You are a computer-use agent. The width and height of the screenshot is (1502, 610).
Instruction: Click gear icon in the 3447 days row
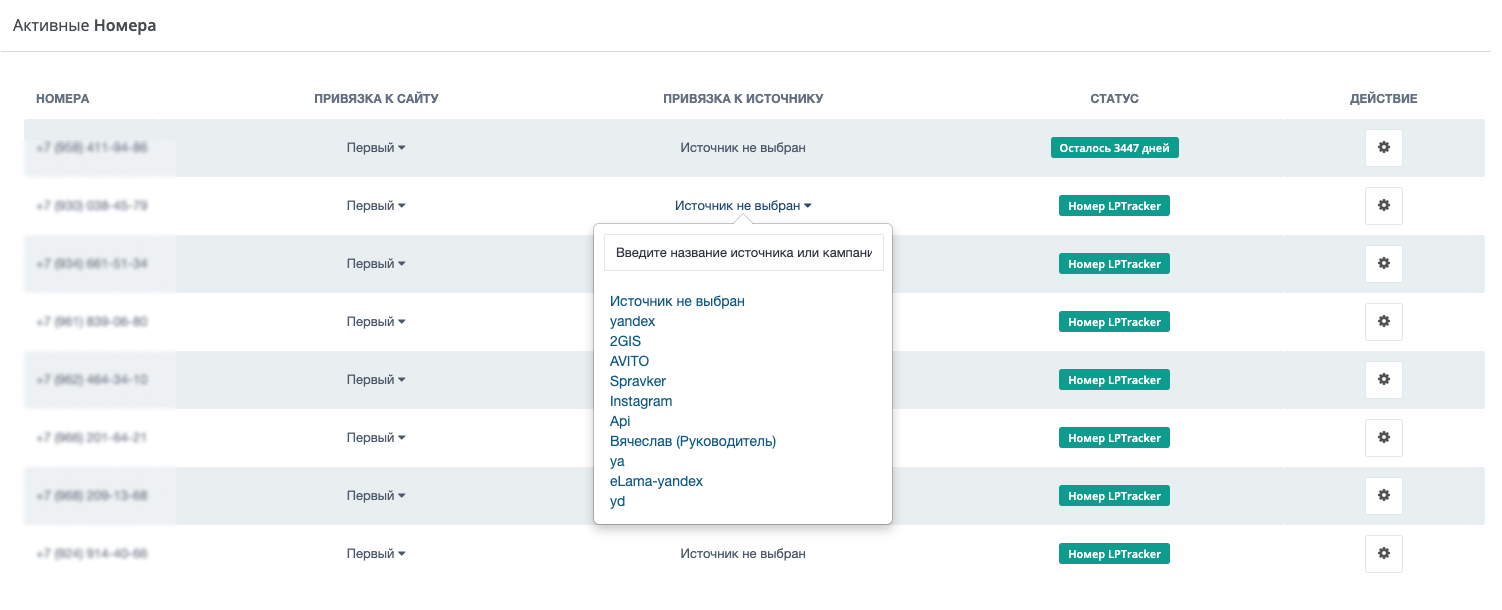1384,148
